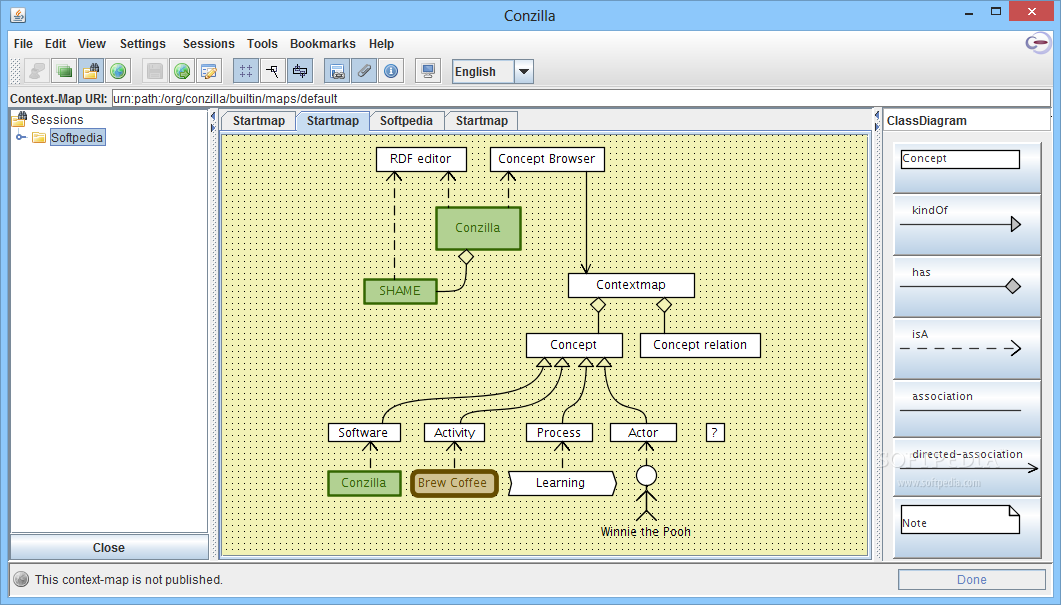Select the Learning process shape
This screenshot has height=605, width=1061.
pyautogui.click(x=562, y=483)
